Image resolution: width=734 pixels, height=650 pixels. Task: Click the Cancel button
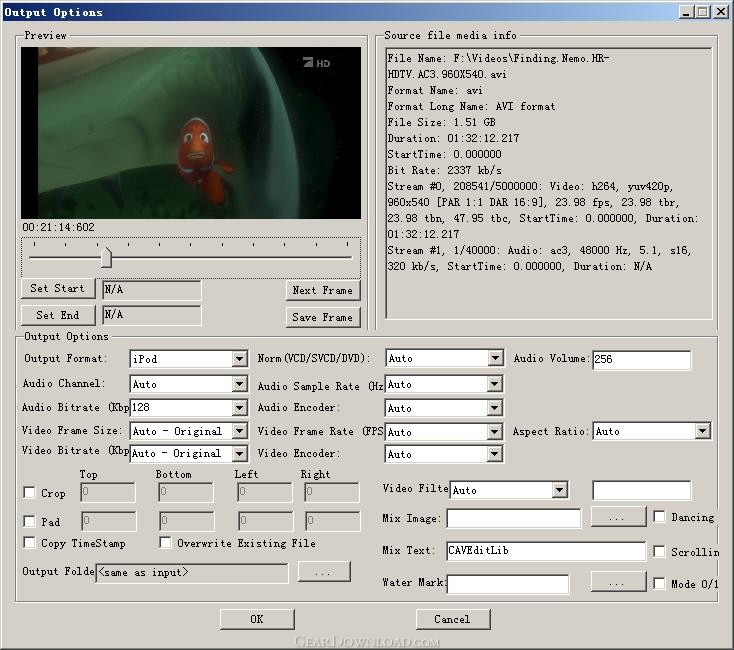coord(453,619)
